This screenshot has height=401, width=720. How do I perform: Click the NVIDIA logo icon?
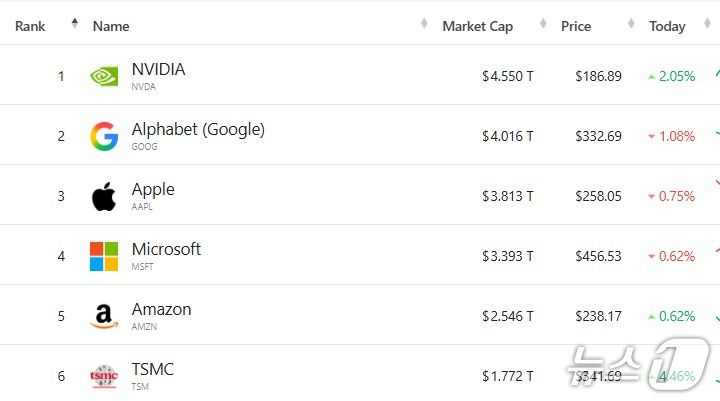104,76
